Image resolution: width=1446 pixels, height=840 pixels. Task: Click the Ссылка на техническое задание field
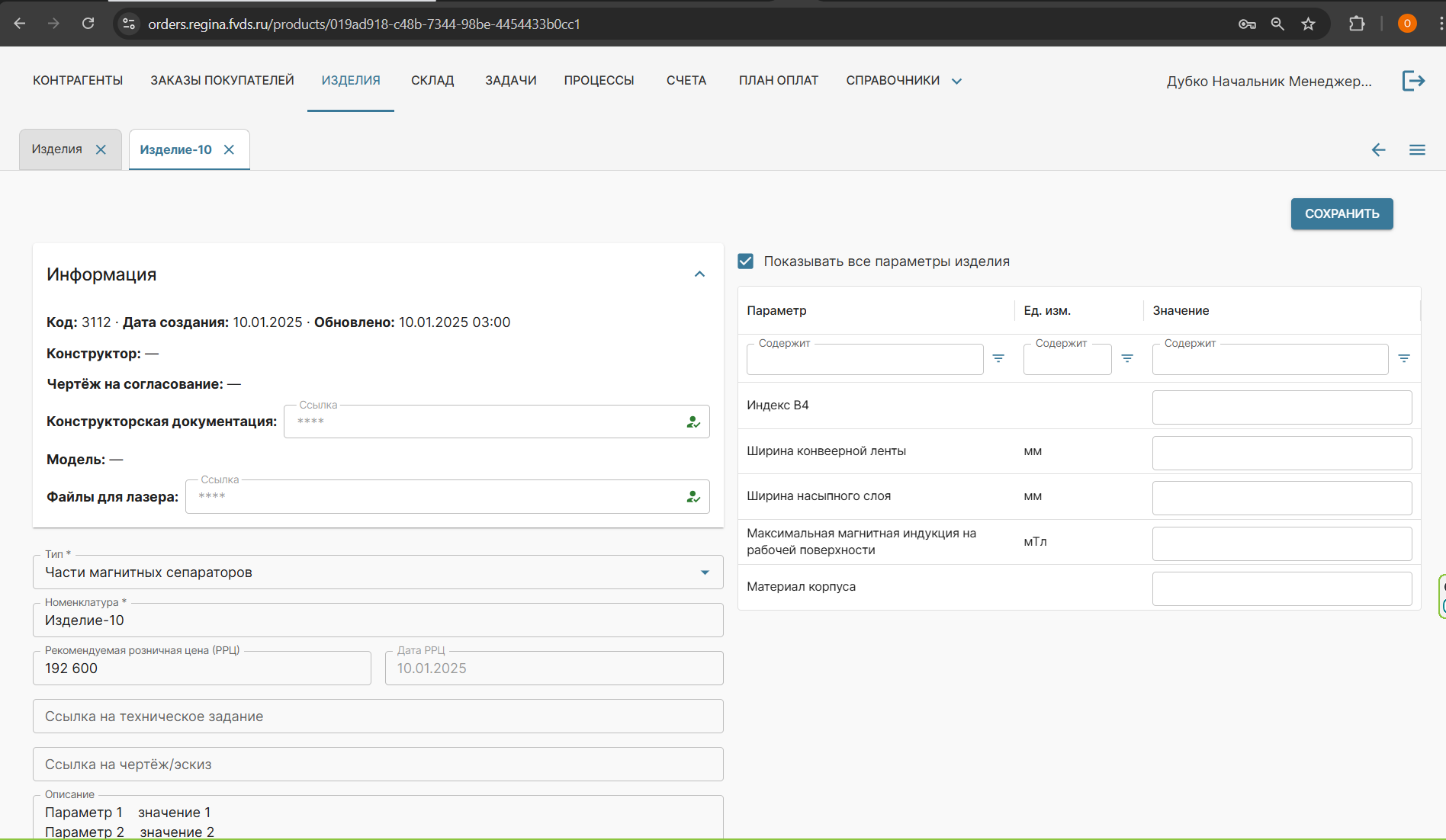(x=378, y=717)
